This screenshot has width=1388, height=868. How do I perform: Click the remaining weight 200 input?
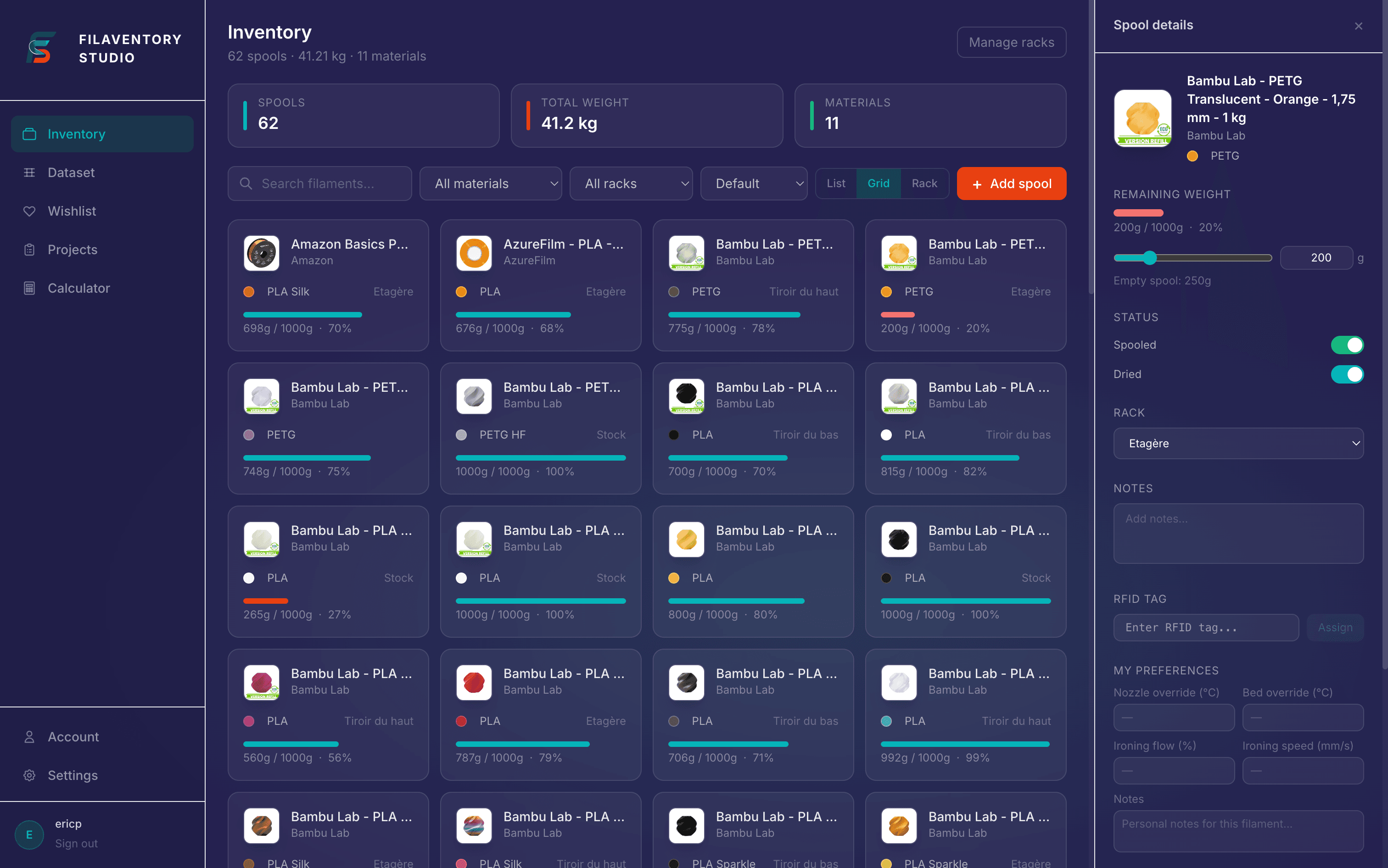tap(1316, 258)
